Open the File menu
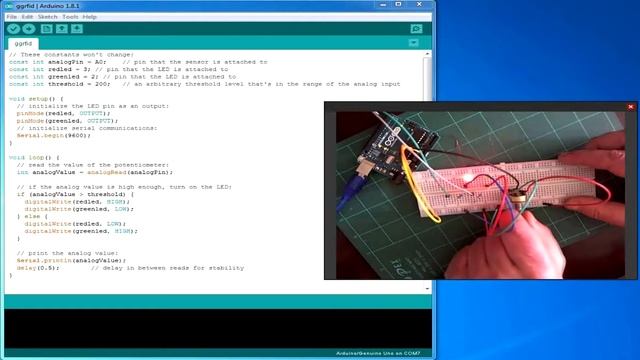 (11, 17)
